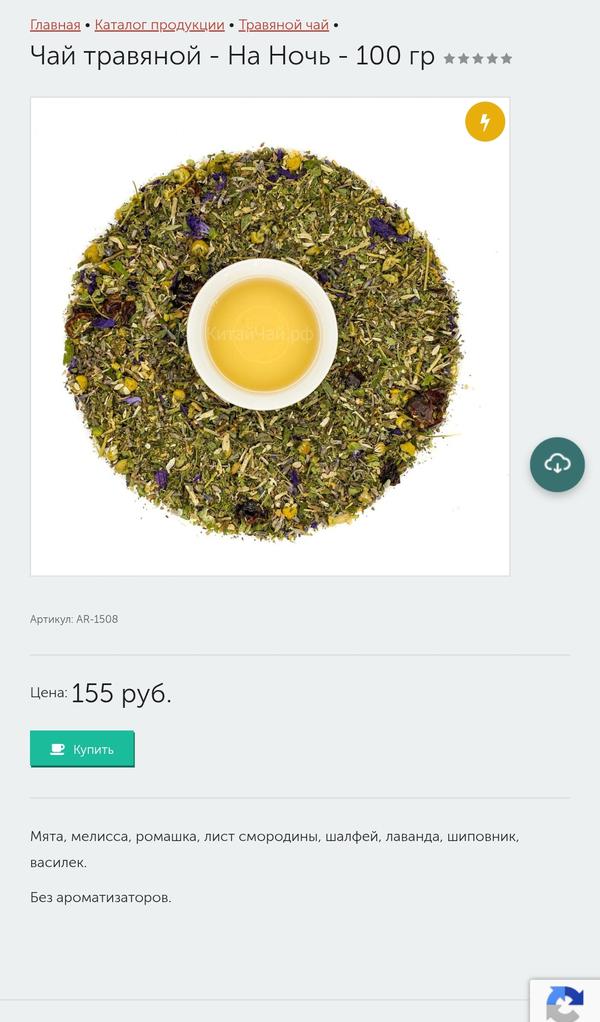Image resolution: width=600 pixels, height=1022 pixels.
Task: Give a four-star rating
Action: 492,59
